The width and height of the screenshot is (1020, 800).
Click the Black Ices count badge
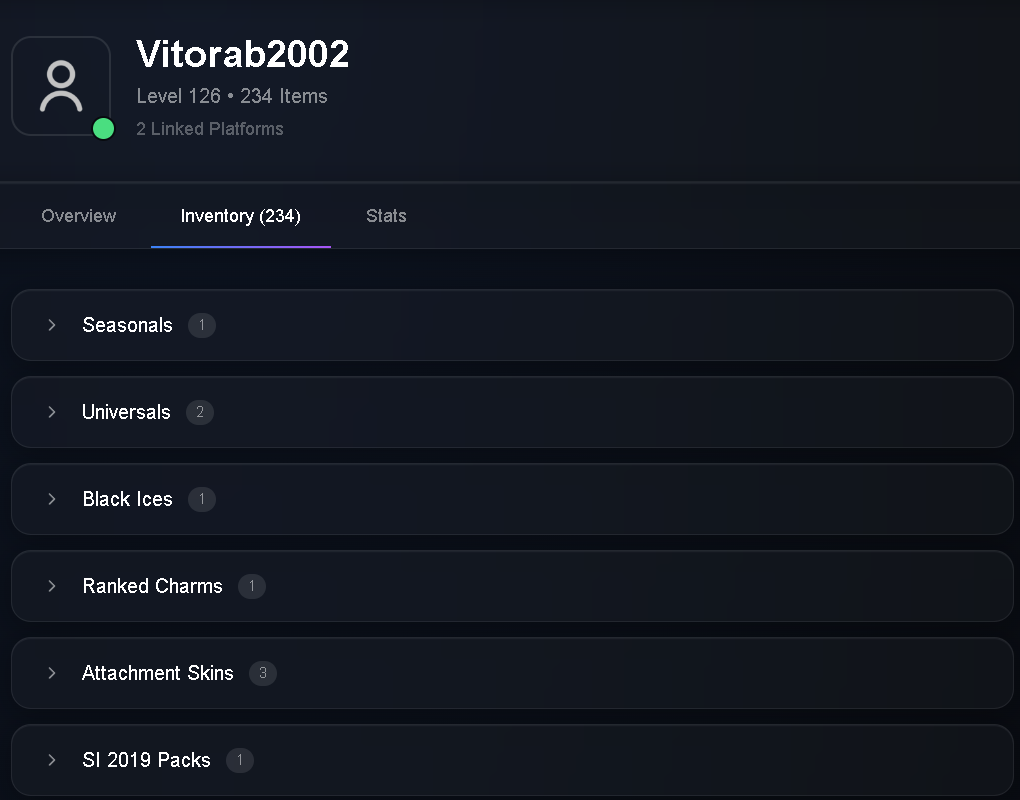[x=202, y=499]
